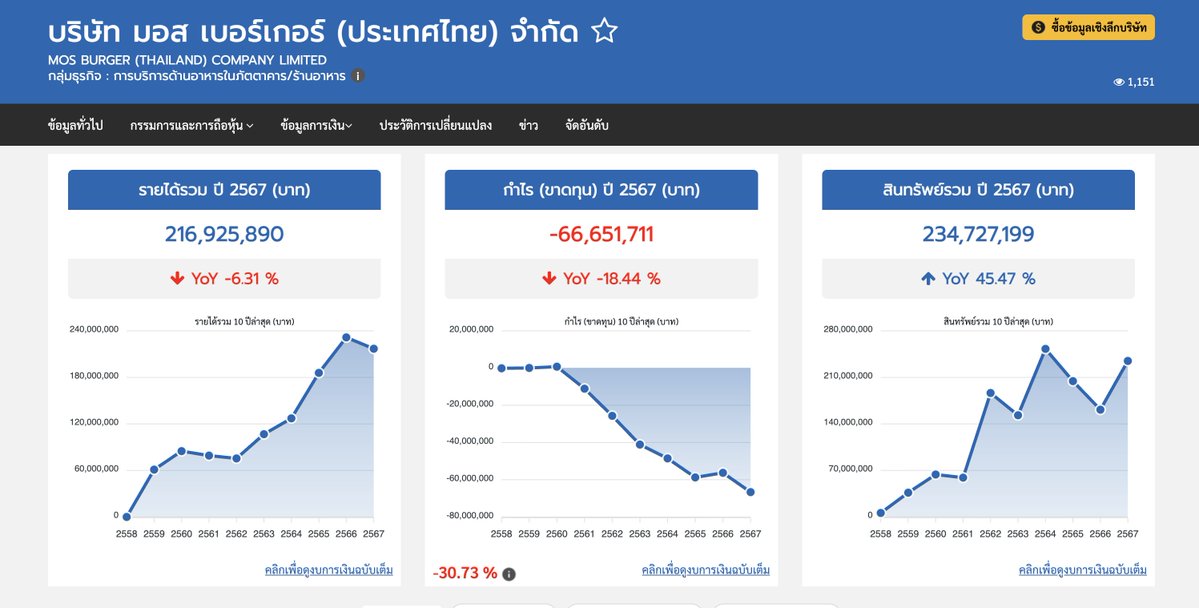Image resolution: width=1199 pixels, height=608 pixels.
Task: Click the eye view count icon
Action: coord(1119,82)
